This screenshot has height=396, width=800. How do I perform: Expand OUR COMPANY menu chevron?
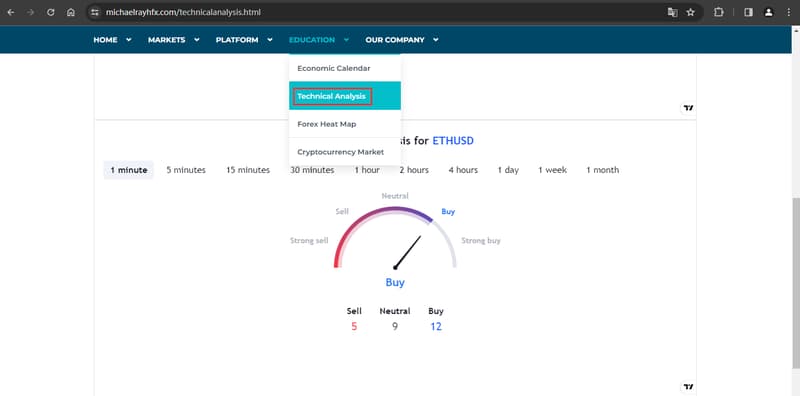[435, 40]
